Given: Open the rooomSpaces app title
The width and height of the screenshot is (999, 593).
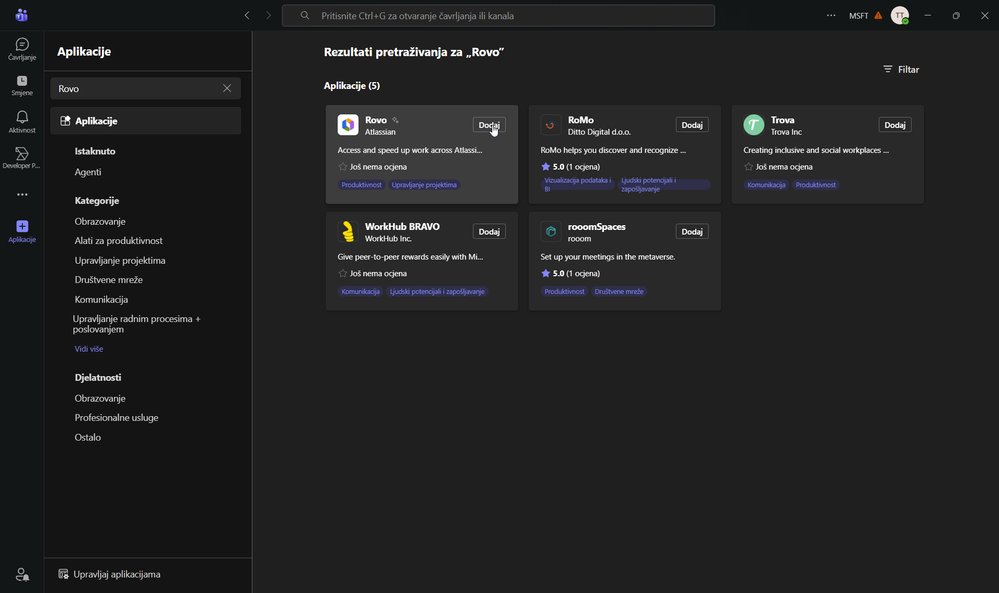Looking at the screenshot, I should pyautogui.click(x=596, y=227).
